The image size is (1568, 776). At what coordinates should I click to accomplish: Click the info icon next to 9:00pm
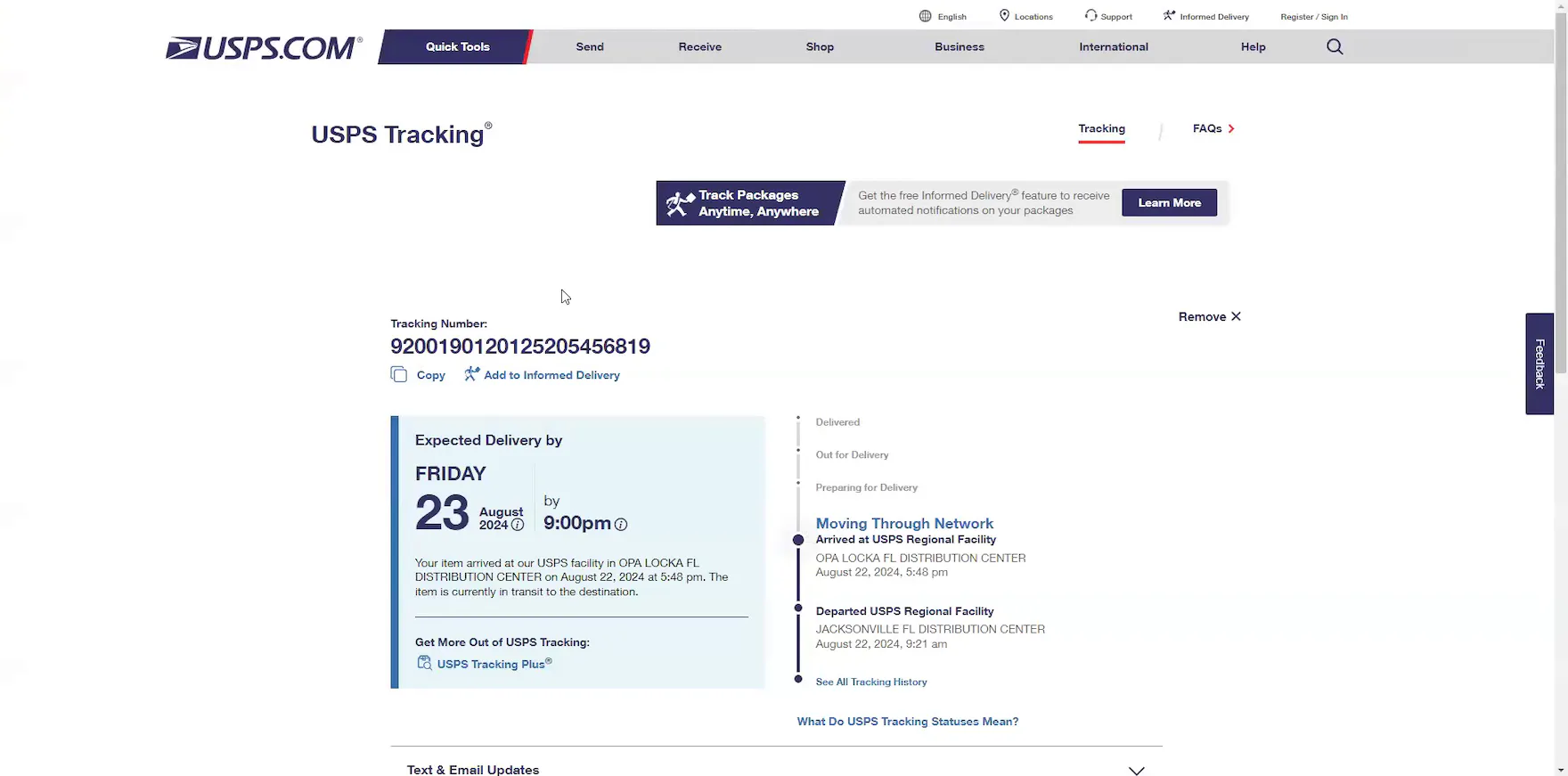621,525
